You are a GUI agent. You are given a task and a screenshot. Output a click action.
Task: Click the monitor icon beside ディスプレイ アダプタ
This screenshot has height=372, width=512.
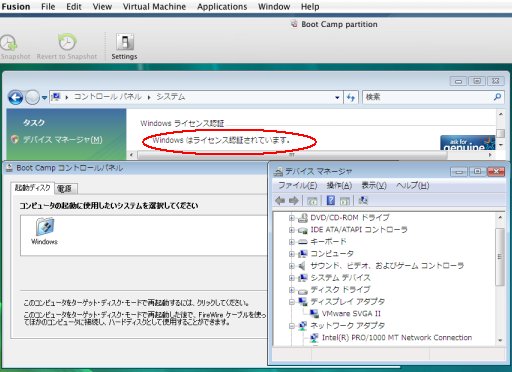point(303,302)
